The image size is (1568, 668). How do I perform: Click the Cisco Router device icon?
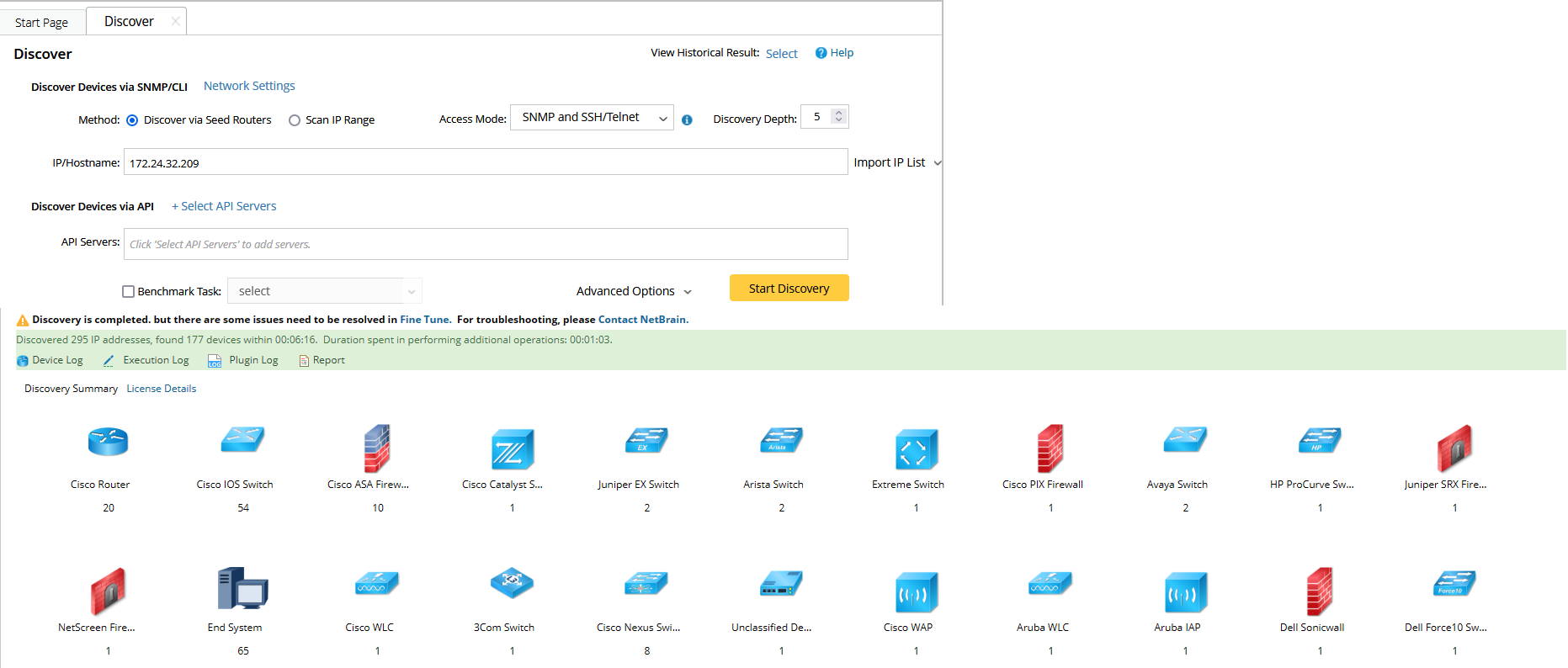(x=108, y=442)
